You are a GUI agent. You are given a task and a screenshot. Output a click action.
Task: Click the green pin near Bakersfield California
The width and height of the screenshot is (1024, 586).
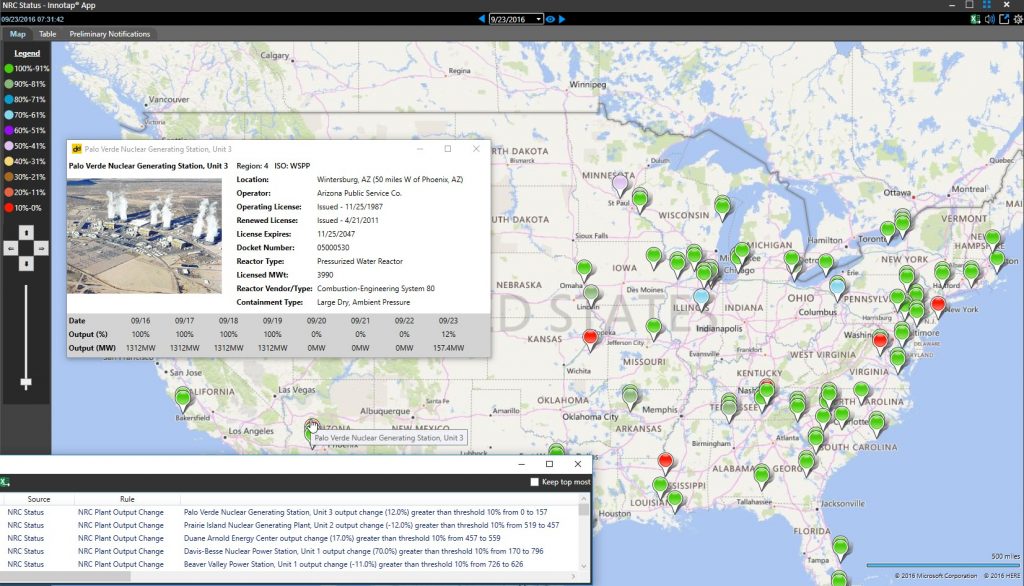[x=183, y=397]
